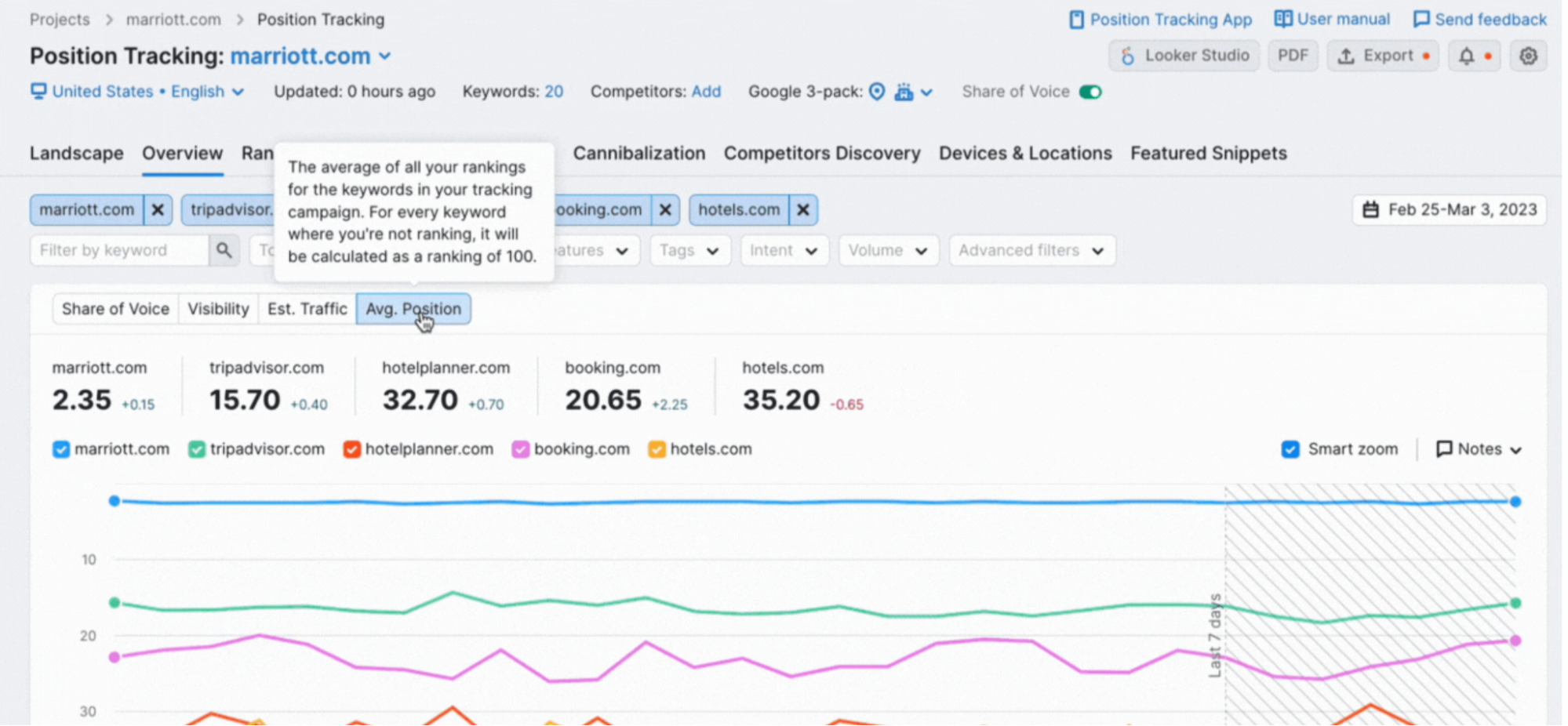Open United States English location dropdown

138,92
